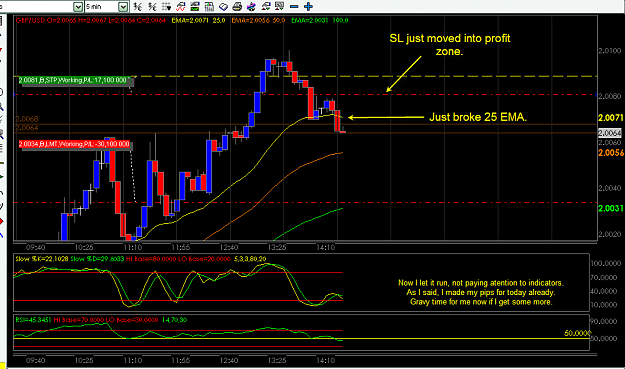Image resolution: width=625 pixels, height=369 pixels.
Task: Click the boxed 2.0064 current price tag
Action: [x=610, y=133]
